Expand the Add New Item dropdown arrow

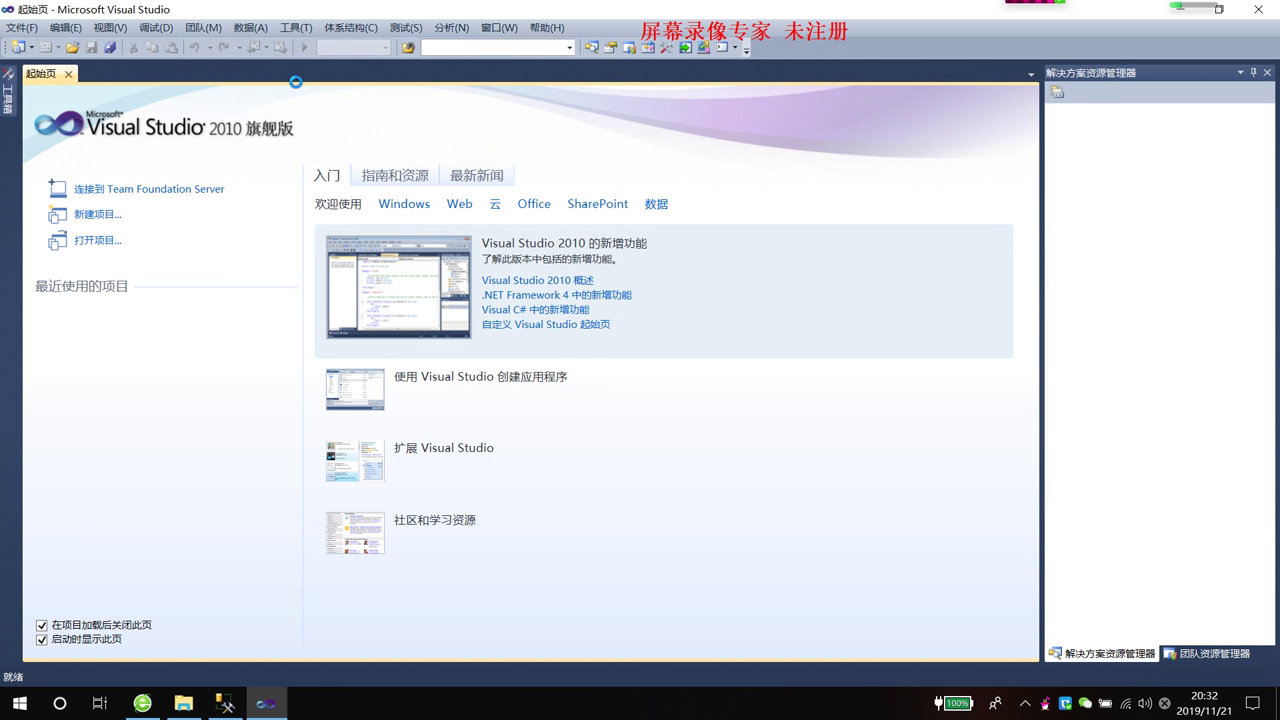58,47
